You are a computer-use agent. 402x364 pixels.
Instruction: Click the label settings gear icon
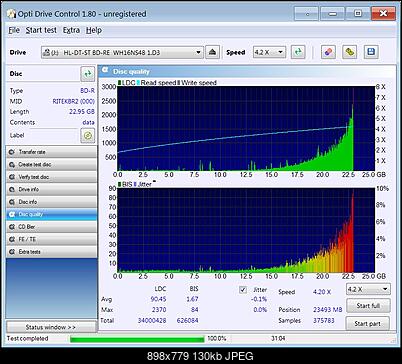[x=88, y=136]
